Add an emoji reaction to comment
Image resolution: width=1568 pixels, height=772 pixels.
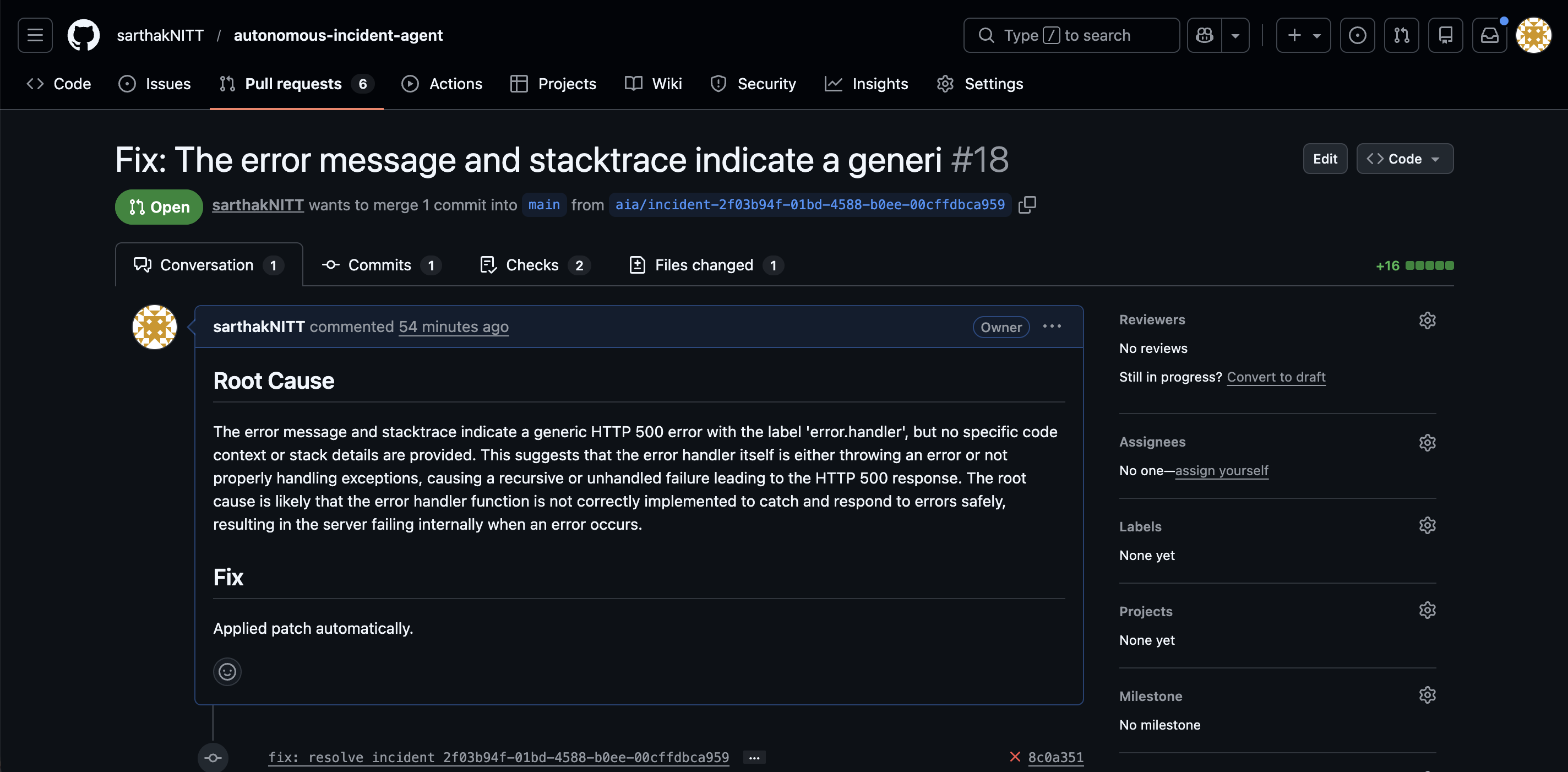227,672
